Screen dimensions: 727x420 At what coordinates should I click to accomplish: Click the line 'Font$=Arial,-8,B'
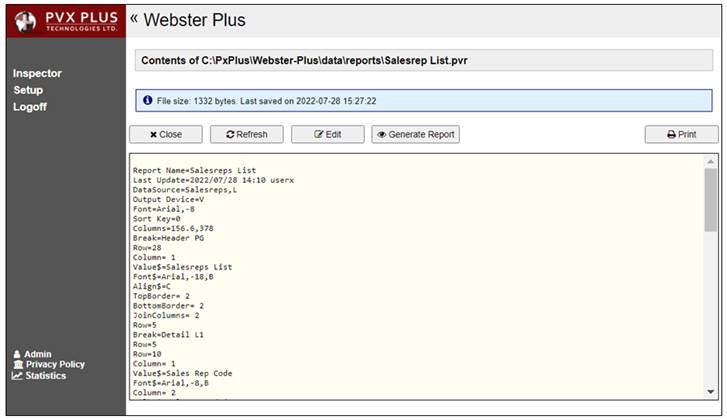point(171,383)
